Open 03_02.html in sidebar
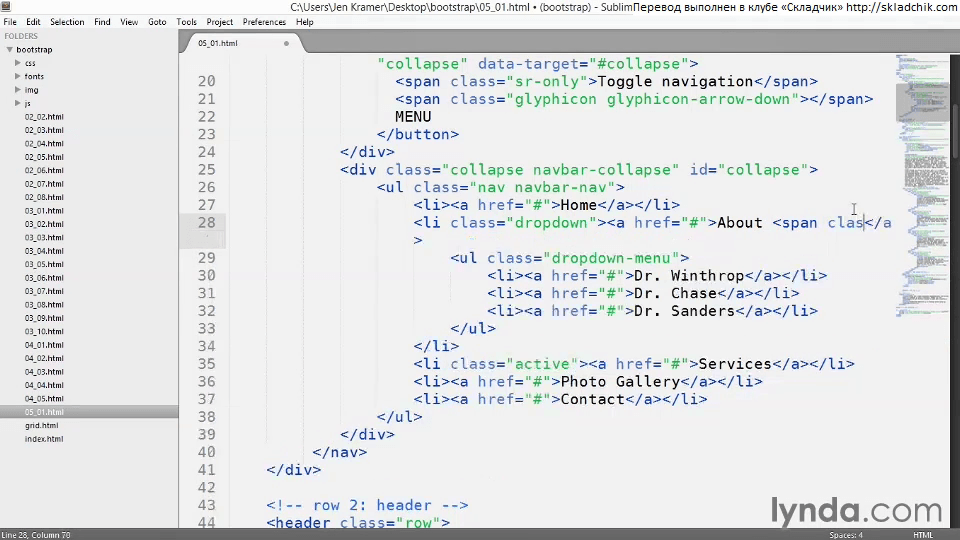The height and width of the screenshot is (540, 960). (x=44, y=225)
